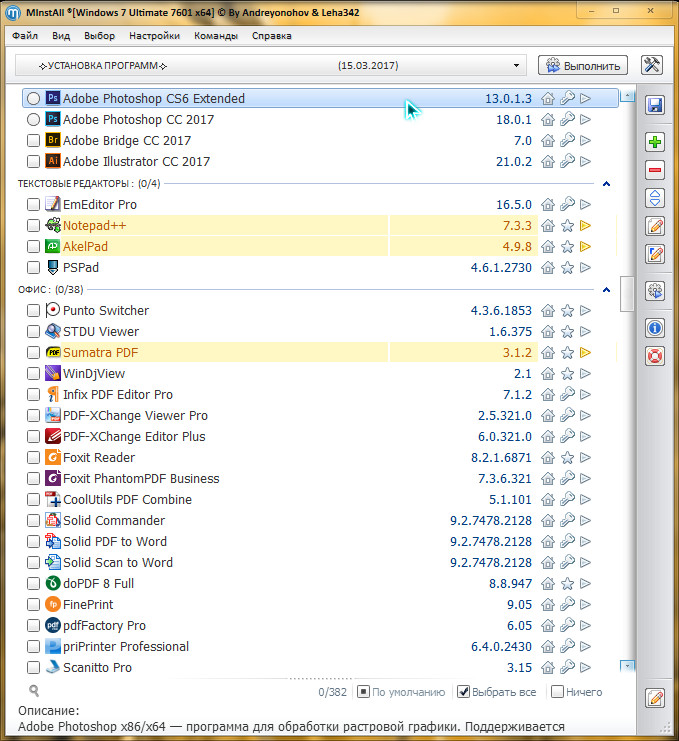
Task: Click the orange play icon for Notepad++
Action: point(585,226)
